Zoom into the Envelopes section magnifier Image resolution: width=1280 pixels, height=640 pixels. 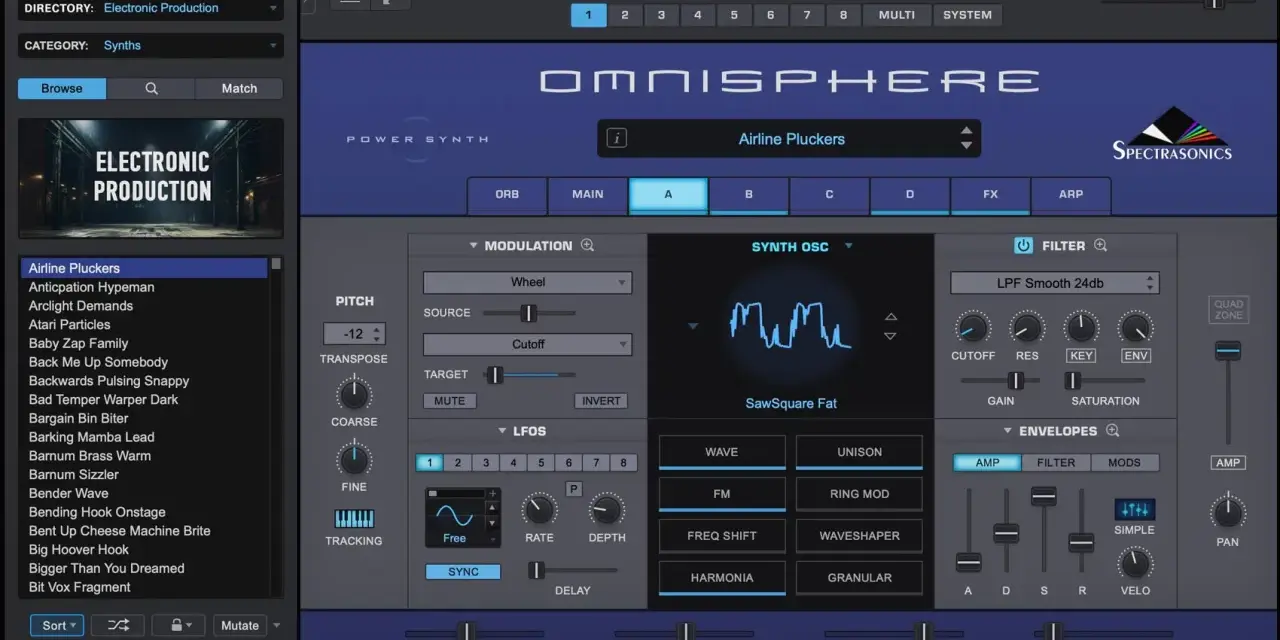[1112, 431]
